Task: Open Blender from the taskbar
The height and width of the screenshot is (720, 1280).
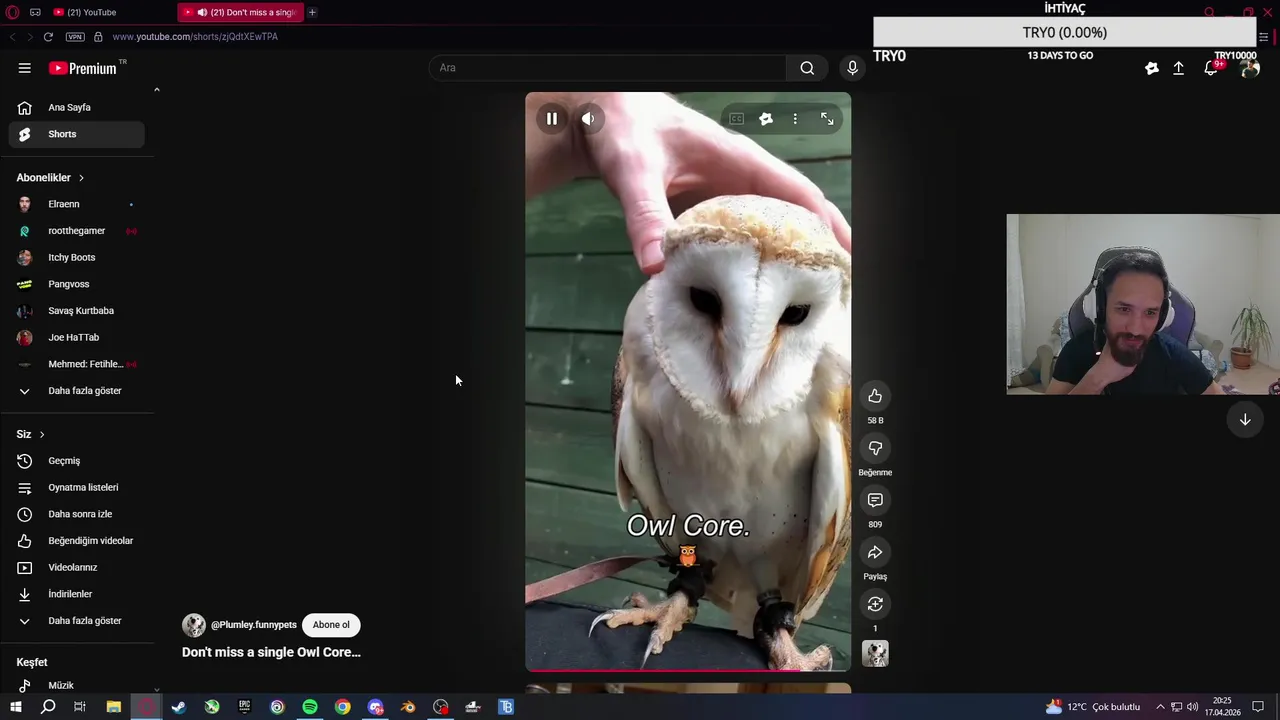Action: pyautogui.click(x=408, y=707)
